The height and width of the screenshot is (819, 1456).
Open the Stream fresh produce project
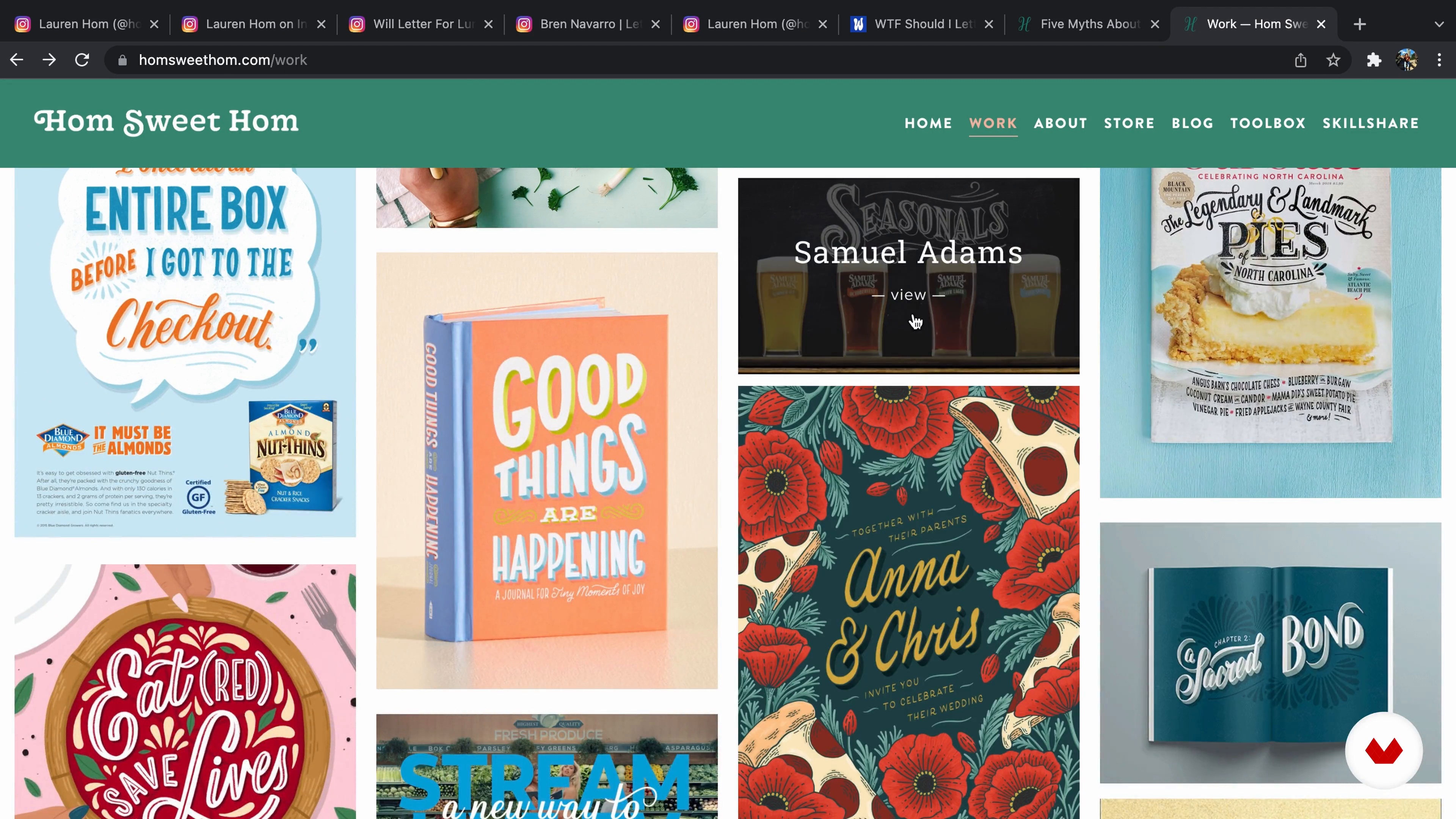[x=546, y=766]
